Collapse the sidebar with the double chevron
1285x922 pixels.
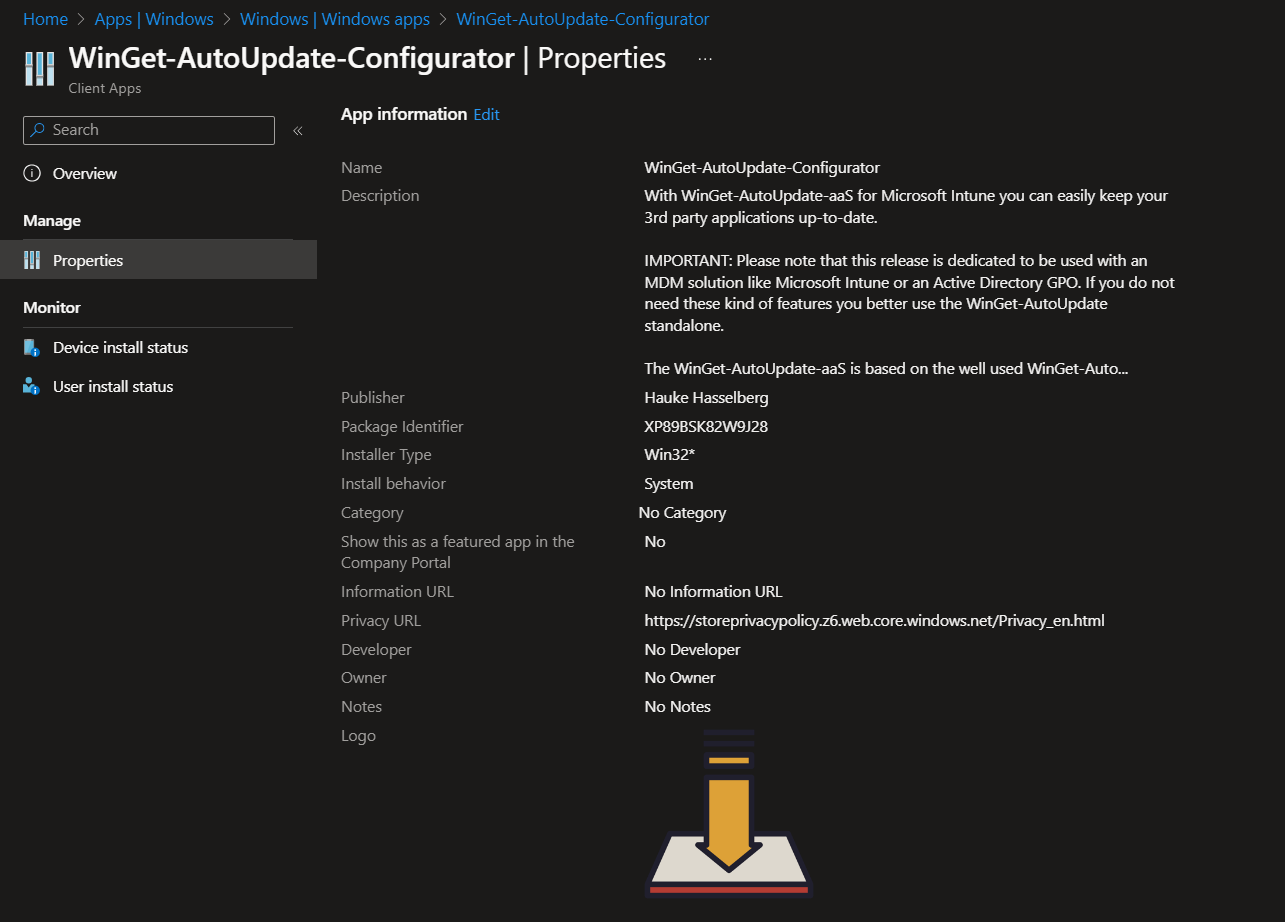point(297,131)
